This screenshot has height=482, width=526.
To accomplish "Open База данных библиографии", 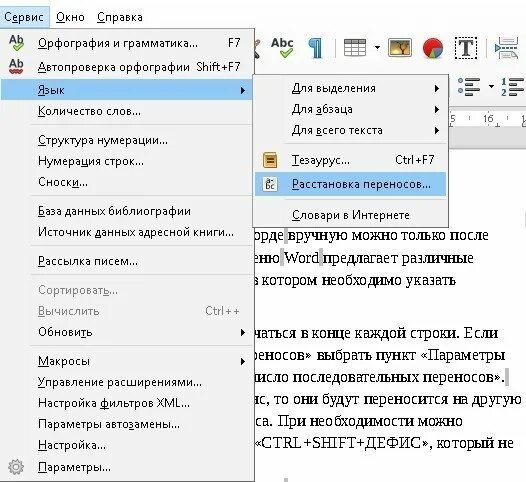I will pyautogui.click(x=127, y=211).
